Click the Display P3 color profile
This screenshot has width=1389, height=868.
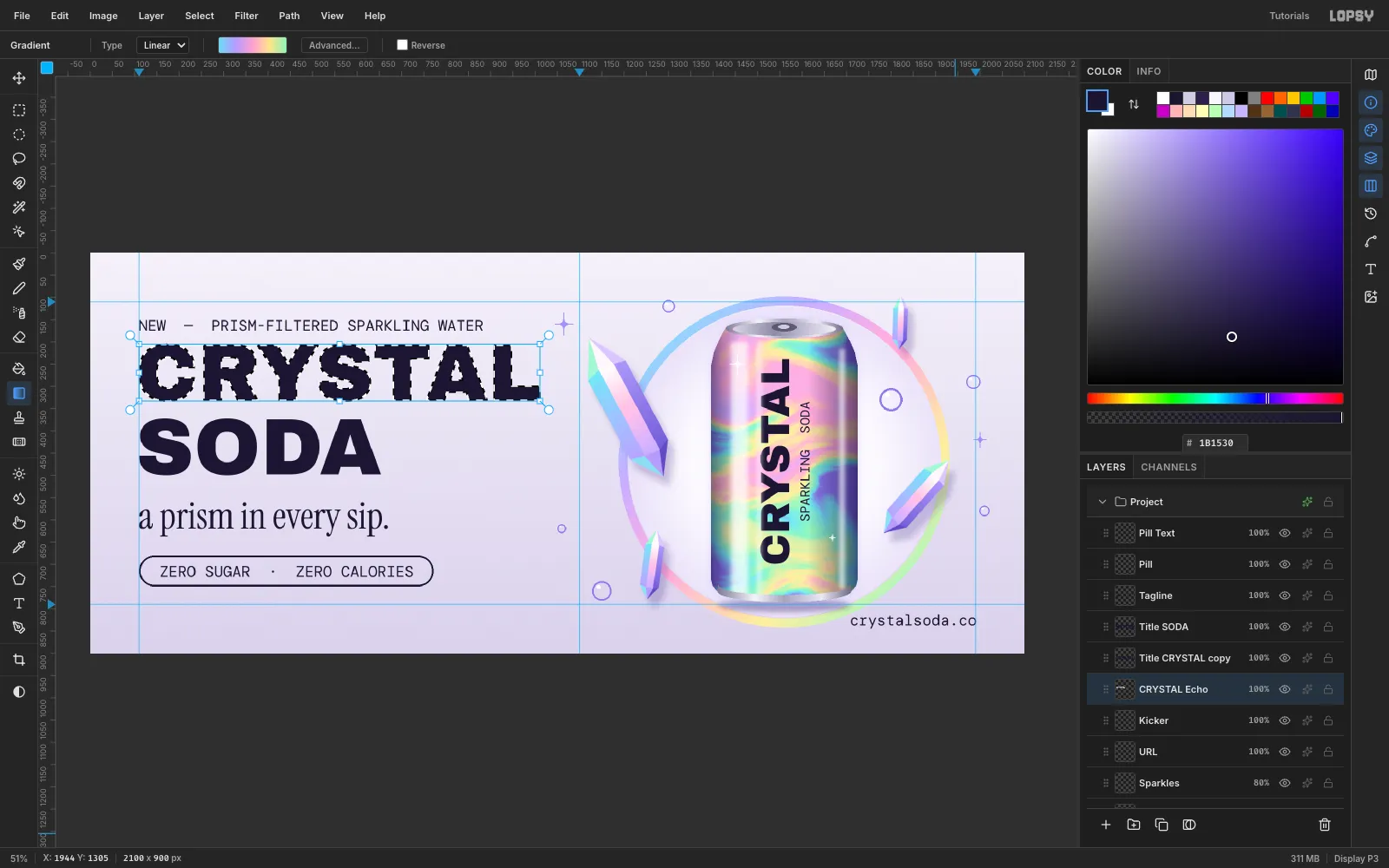(1356, 858)
